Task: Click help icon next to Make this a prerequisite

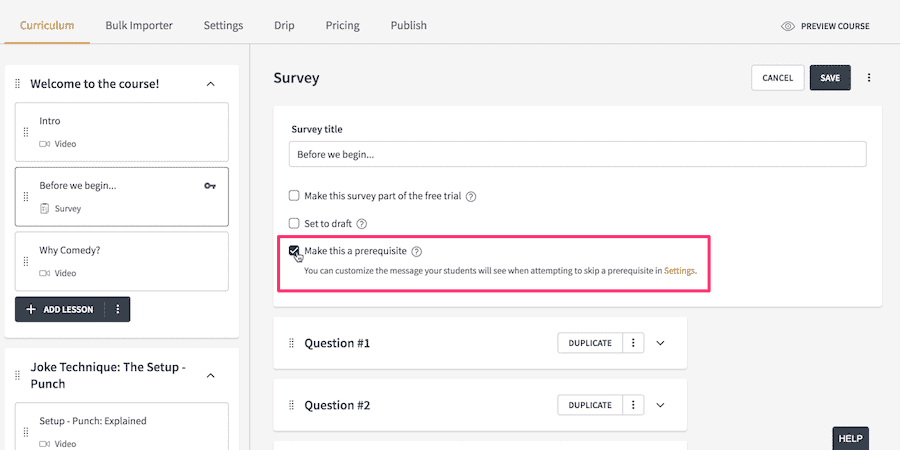Action: [x=417, y=251]
